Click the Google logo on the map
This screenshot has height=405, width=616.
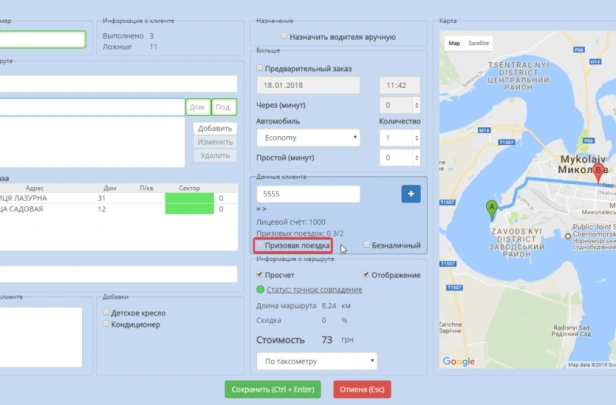click(x=459, y=361)
